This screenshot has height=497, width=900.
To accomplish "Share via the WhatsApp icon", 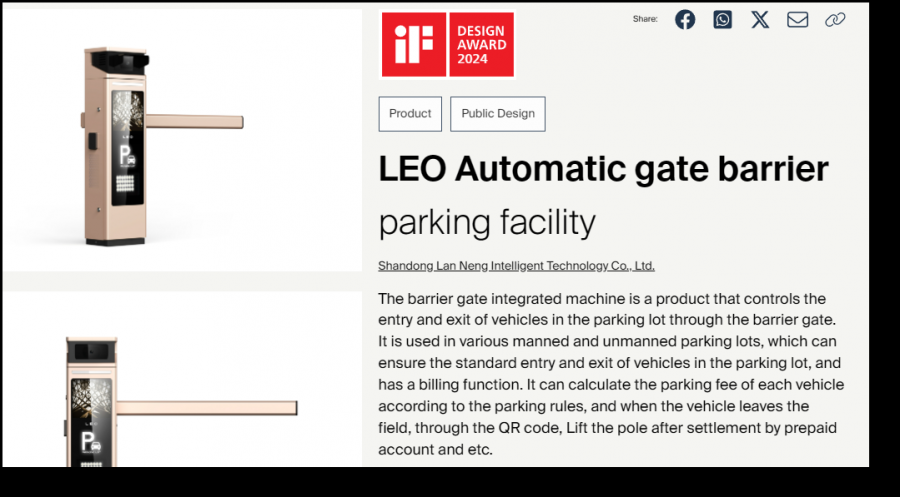I will tap(722, 20).
